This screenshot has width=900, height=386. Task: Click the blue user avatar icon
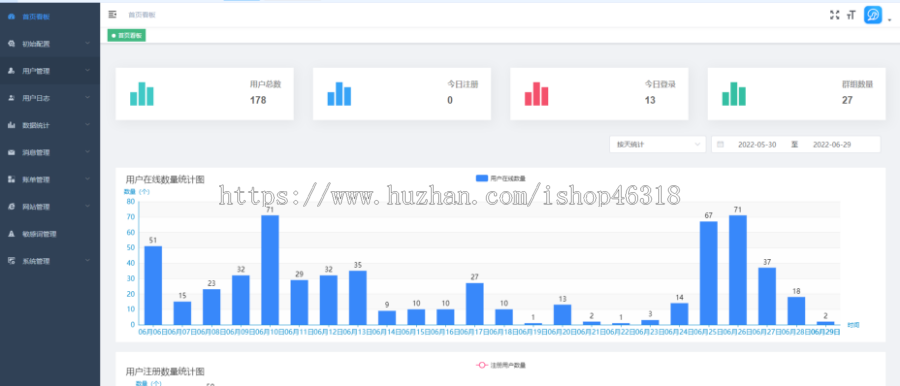pyautogui.click(x=873, y=15)
